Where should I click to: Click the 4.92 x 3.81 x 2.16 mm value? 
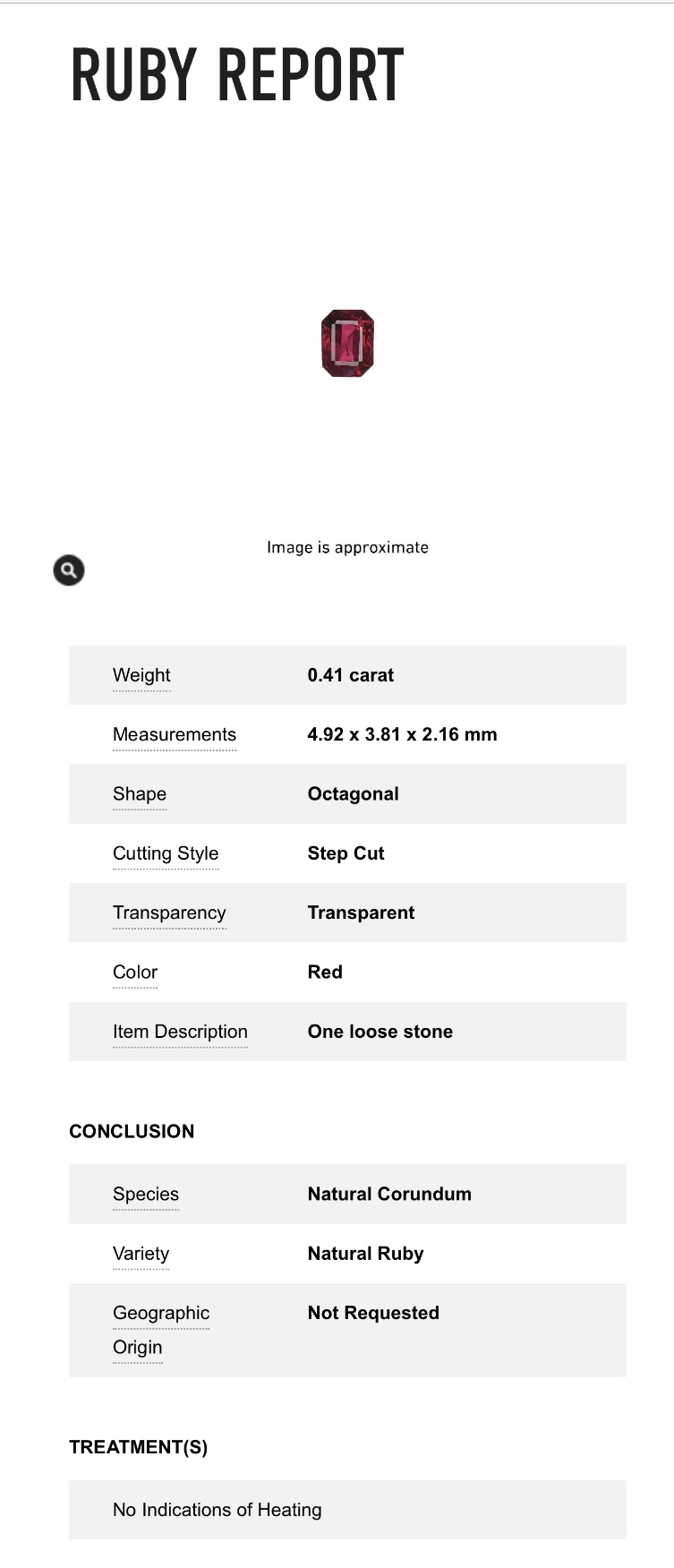[x=402, y=734]
